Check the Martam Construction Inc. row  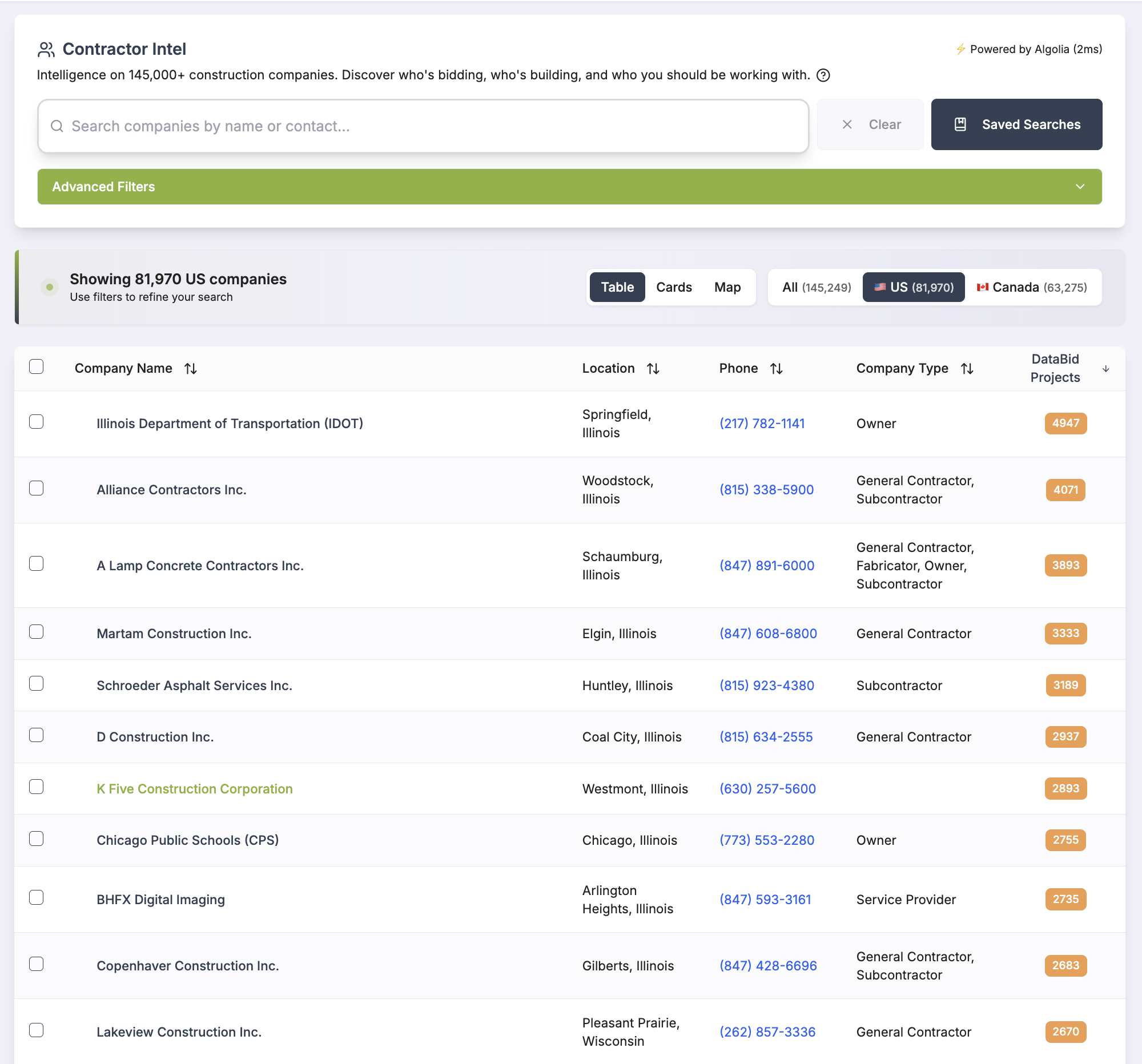(x=36, y=632)
